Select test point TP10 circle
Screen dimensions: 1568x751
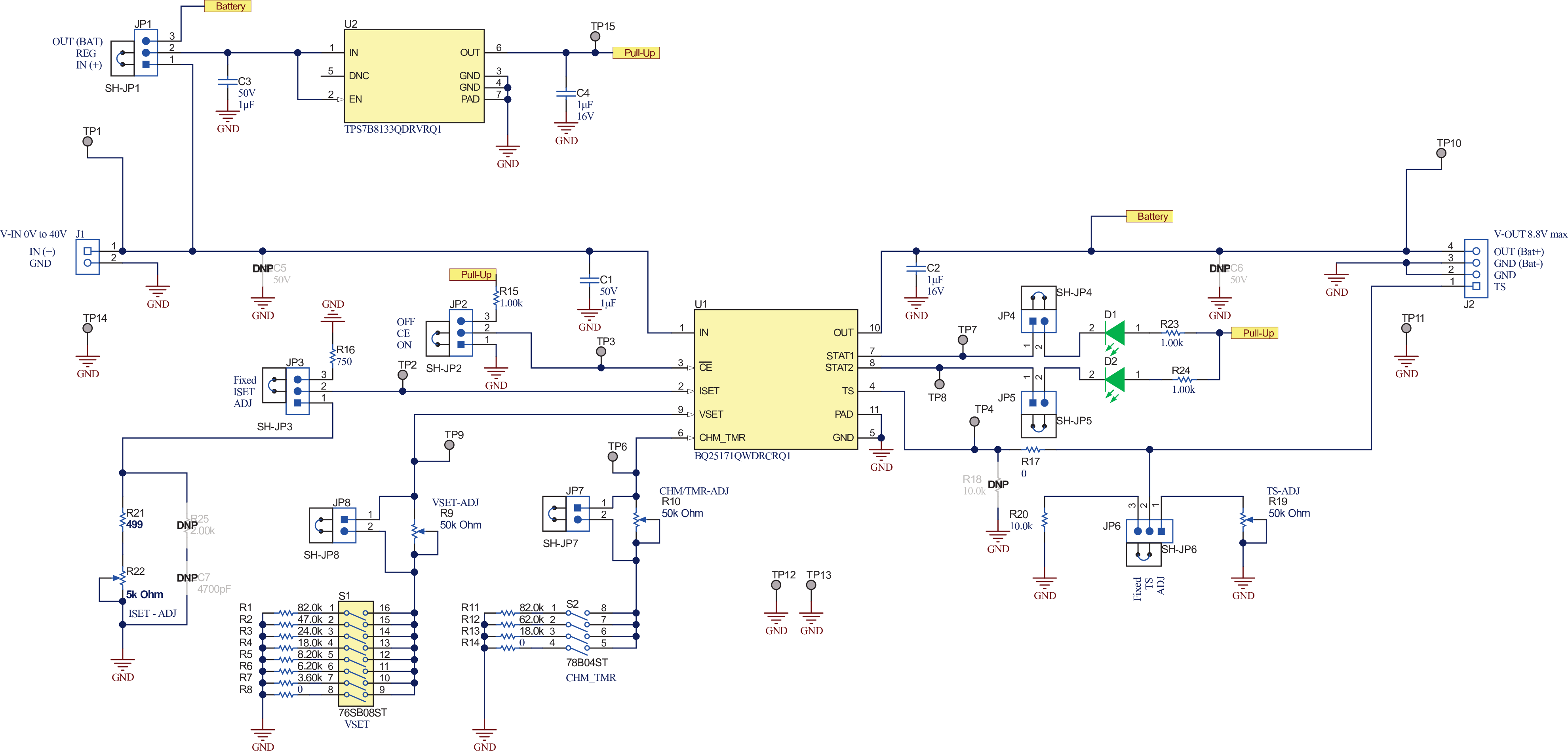(1441, 153)
